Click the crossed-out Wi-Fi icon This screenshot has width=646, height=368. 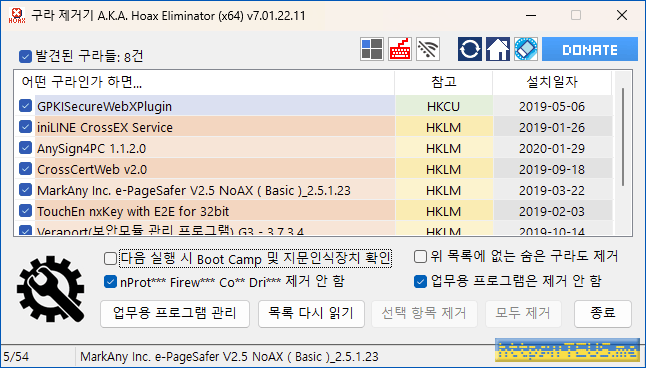point(428,49)
